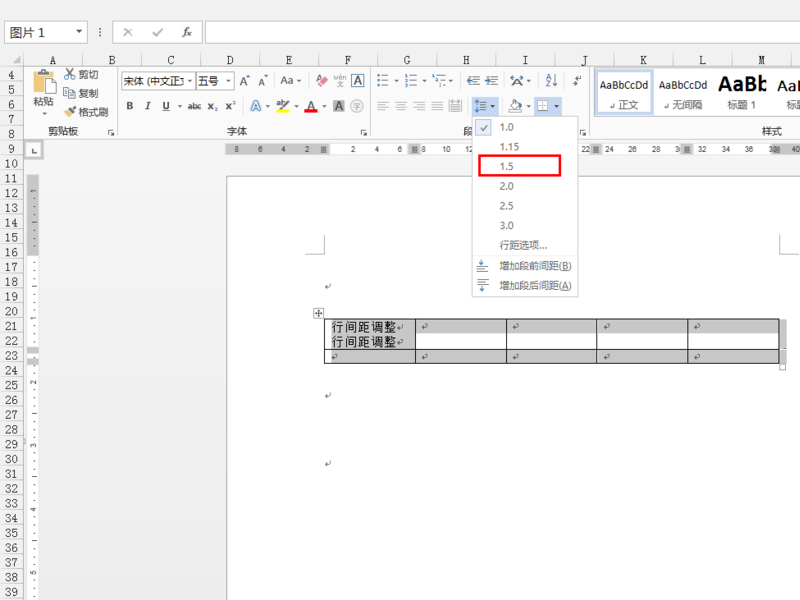800x600 pixels.
Task: Click the Clear Formatting eraser icon
Action: (x=321, y=80)
